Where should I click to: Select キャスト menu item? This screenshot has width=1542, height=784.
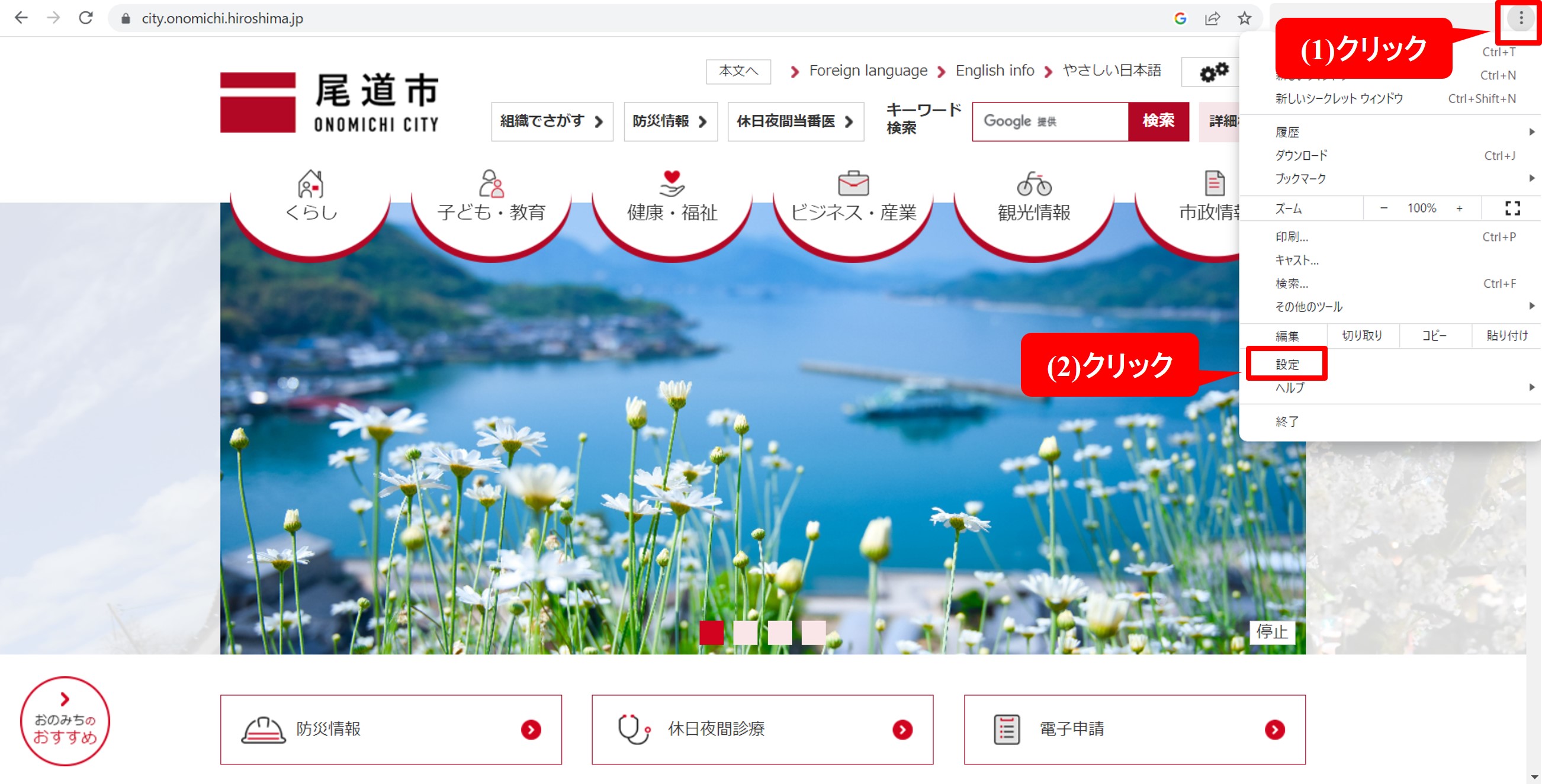click(x=1390, y=261)
